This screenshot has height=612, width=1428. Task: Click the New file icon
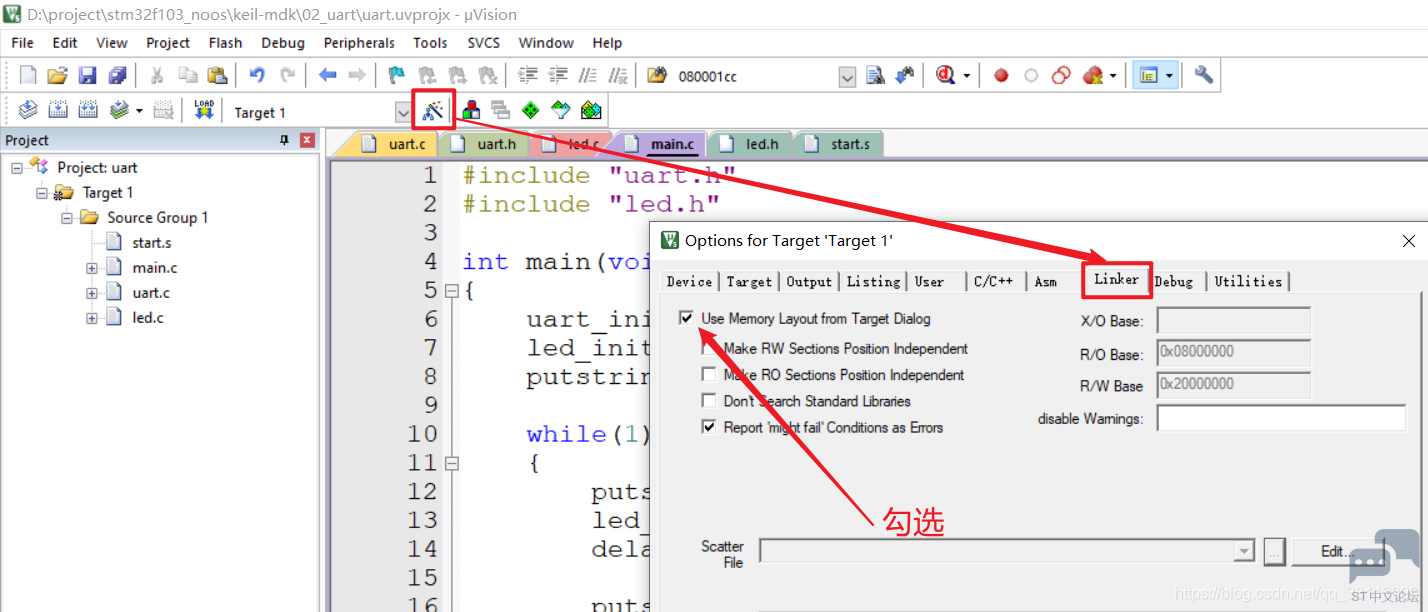pos(28,75)
